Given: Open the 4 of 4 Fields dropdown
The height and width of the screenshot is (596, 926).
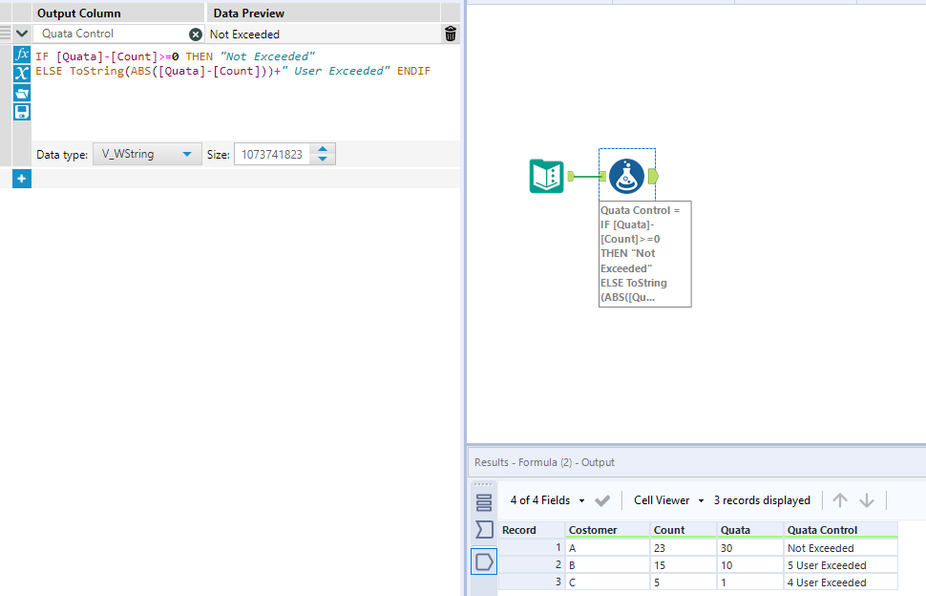Looking at the screenshot, I should point(547,500).
